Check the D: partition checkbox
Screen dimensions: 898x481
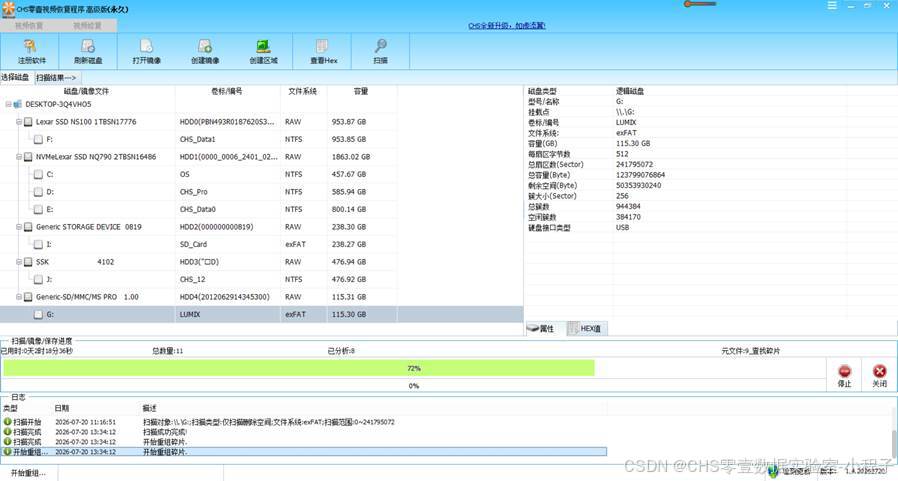pos(38,192)
